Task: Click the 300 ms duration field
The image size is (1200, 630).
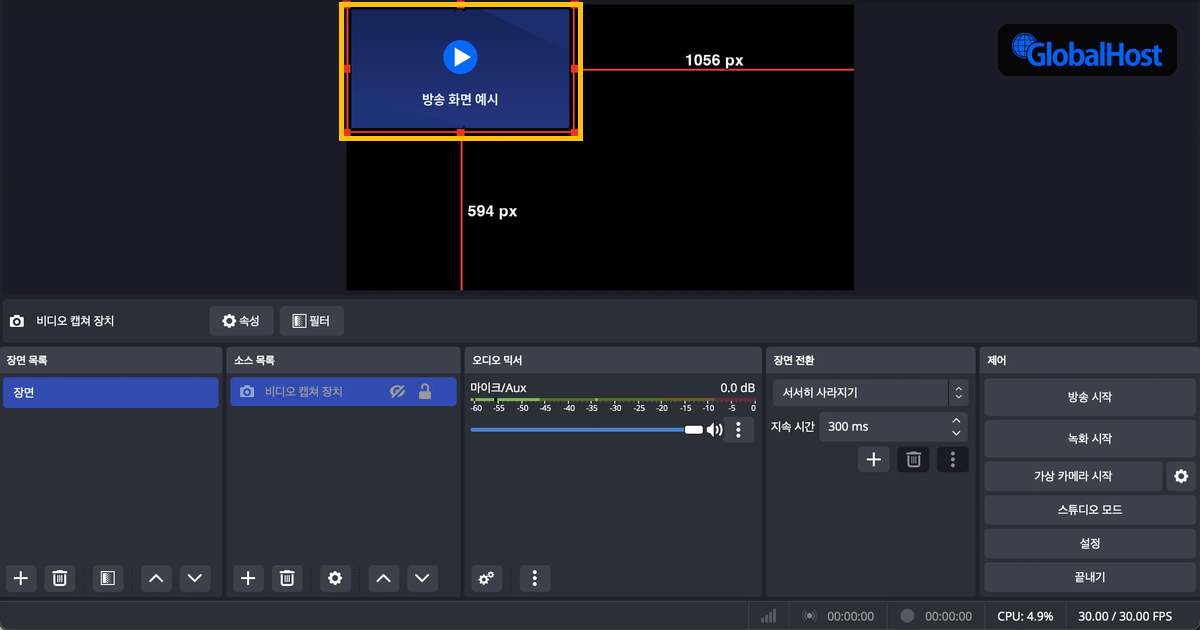Action: (x=893, y=427)
